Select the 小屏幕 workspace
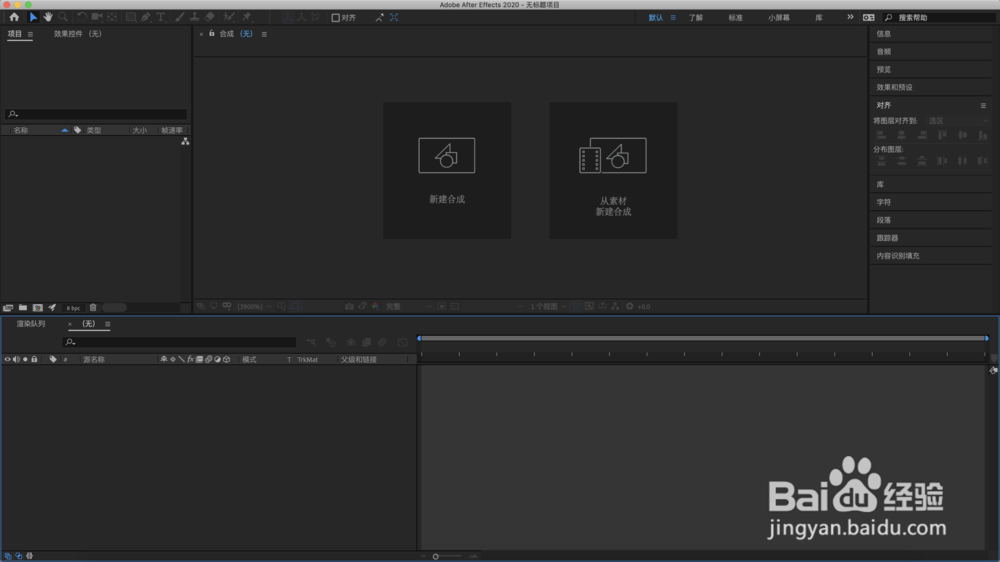This screenshot has height=562, width=1000. coord(779,18)
